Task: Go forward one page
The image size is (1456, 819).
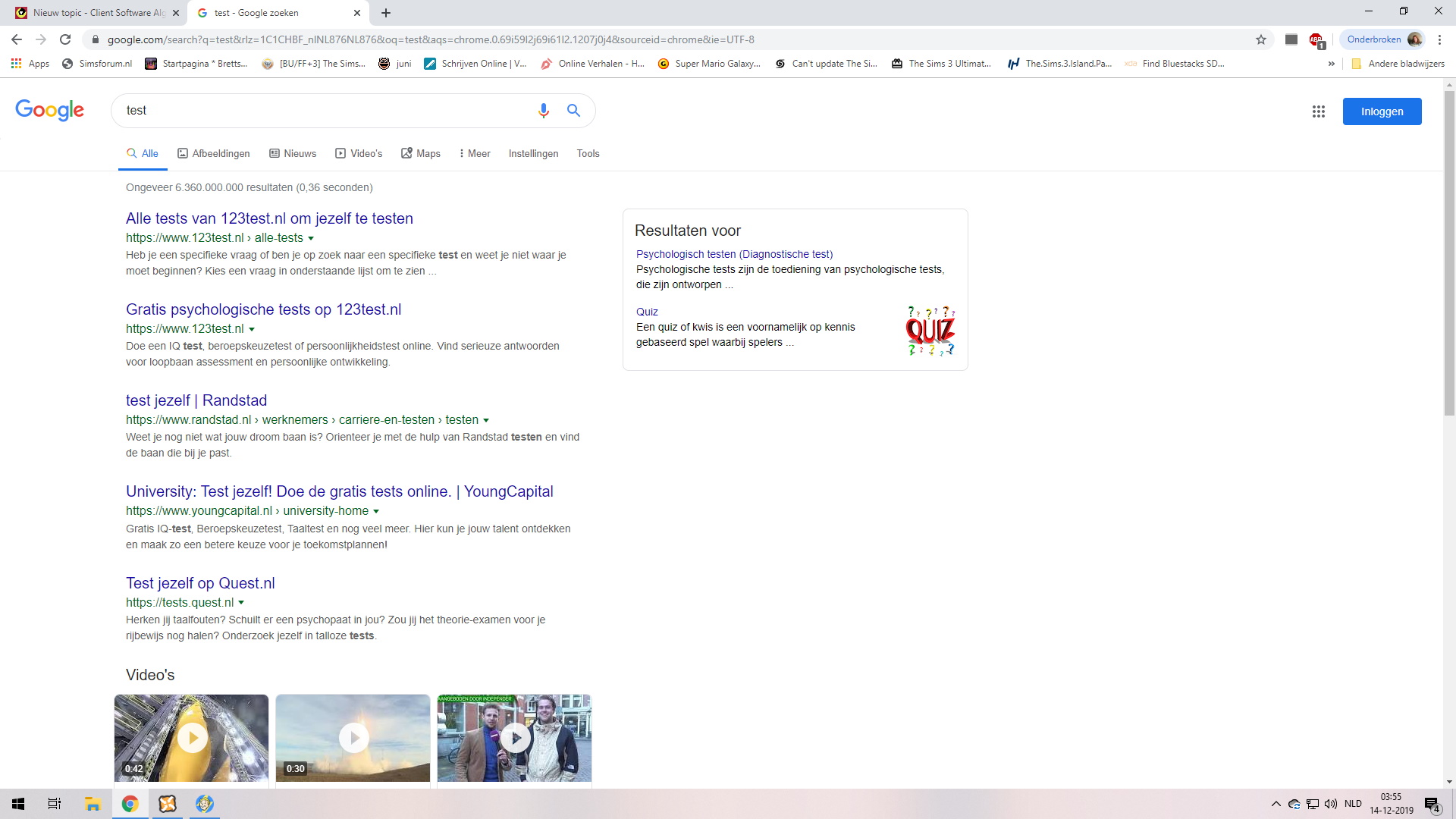Action: coord(41,39)
